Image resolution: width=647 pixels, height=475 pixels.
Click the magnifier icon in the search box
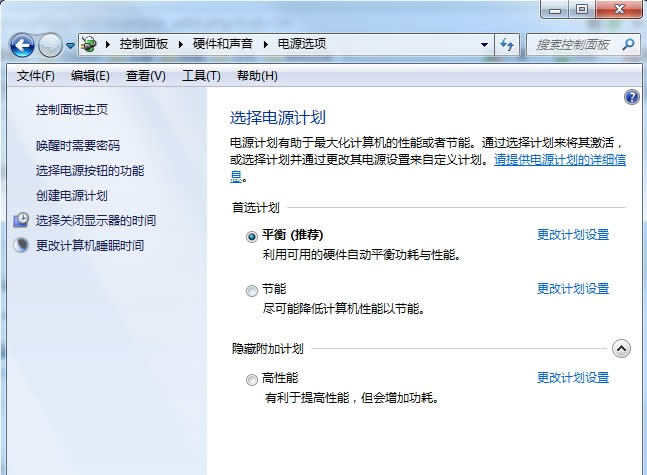[628, 44]
